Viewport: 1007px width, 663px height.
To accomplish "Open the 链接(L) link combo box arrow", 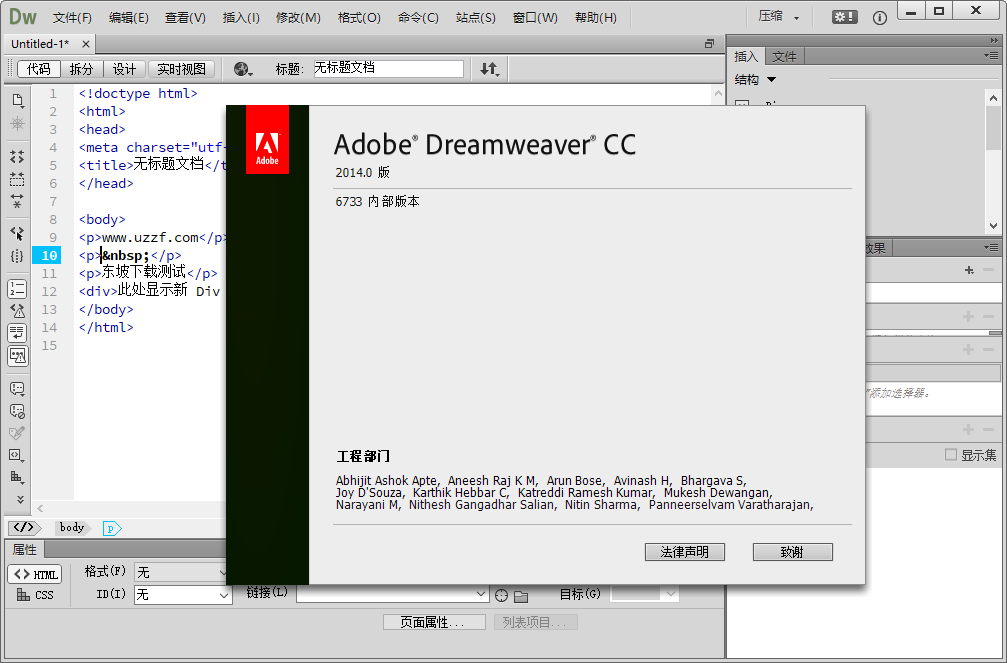I will (x=481, y=595).
